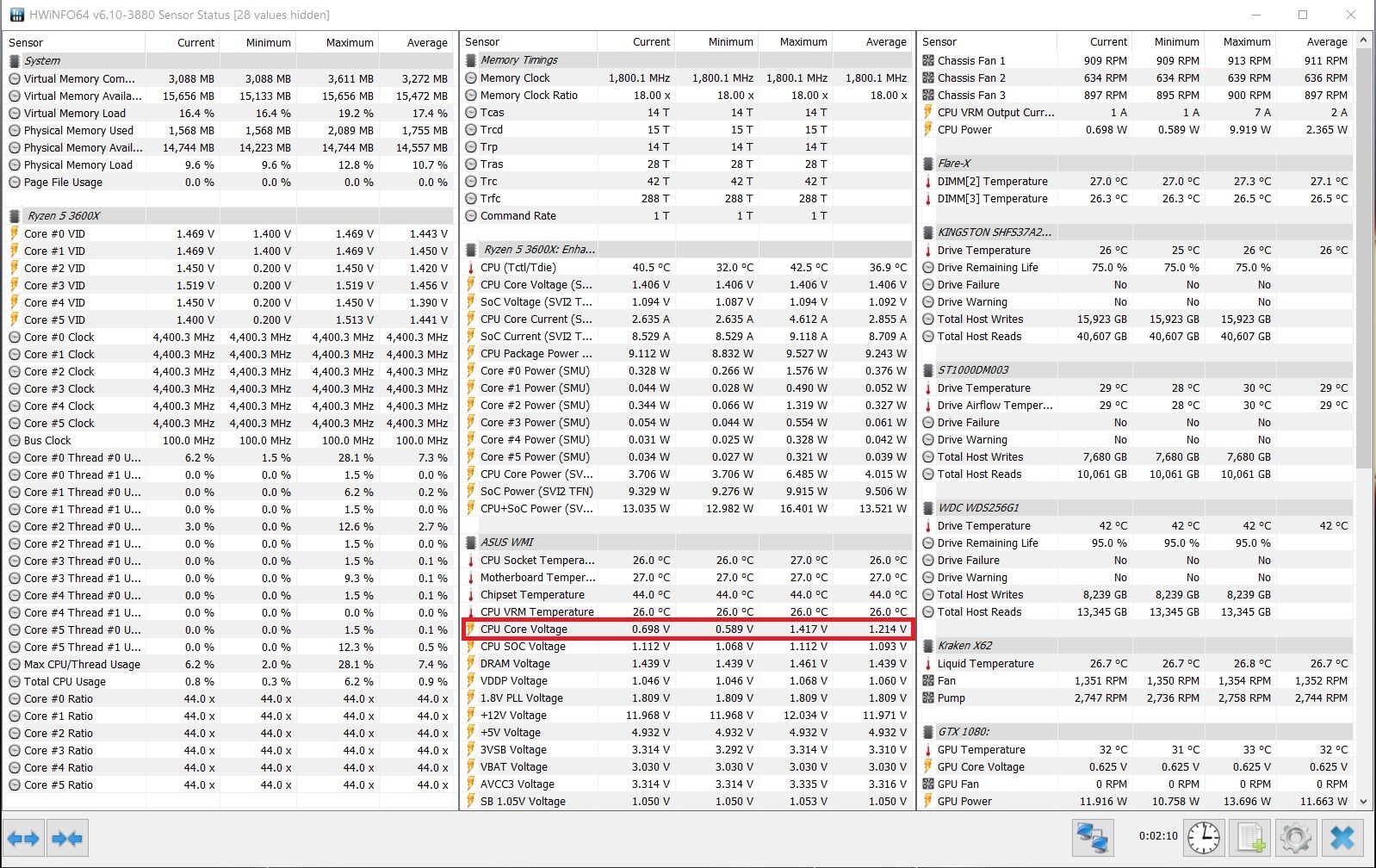Select the Memory Clock Ratio row
This screenshot has width=1376, height=868.
click(x=687, y=96)
